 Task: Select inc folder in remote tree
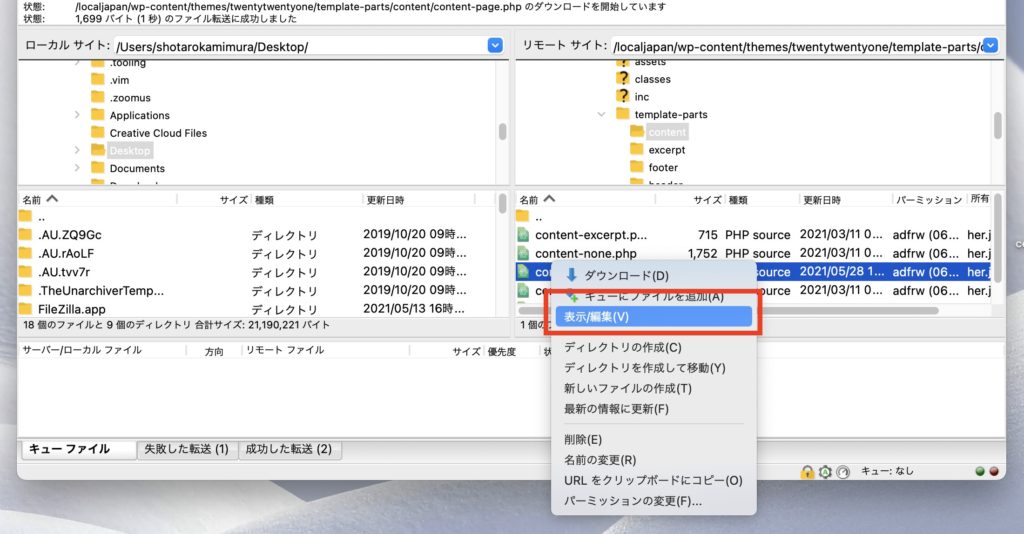[642, 97]
